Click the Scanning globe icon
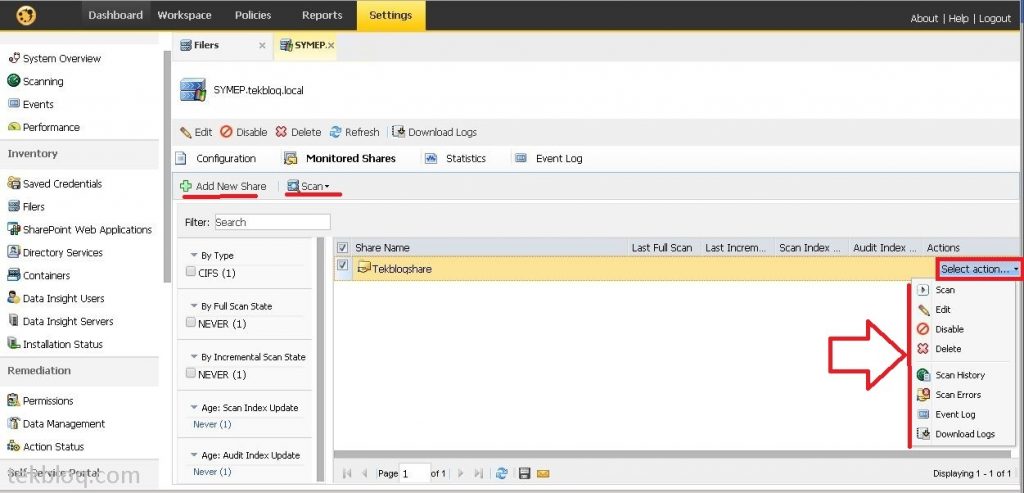This screenshot has width=1024, height=493. pos(14,81)
